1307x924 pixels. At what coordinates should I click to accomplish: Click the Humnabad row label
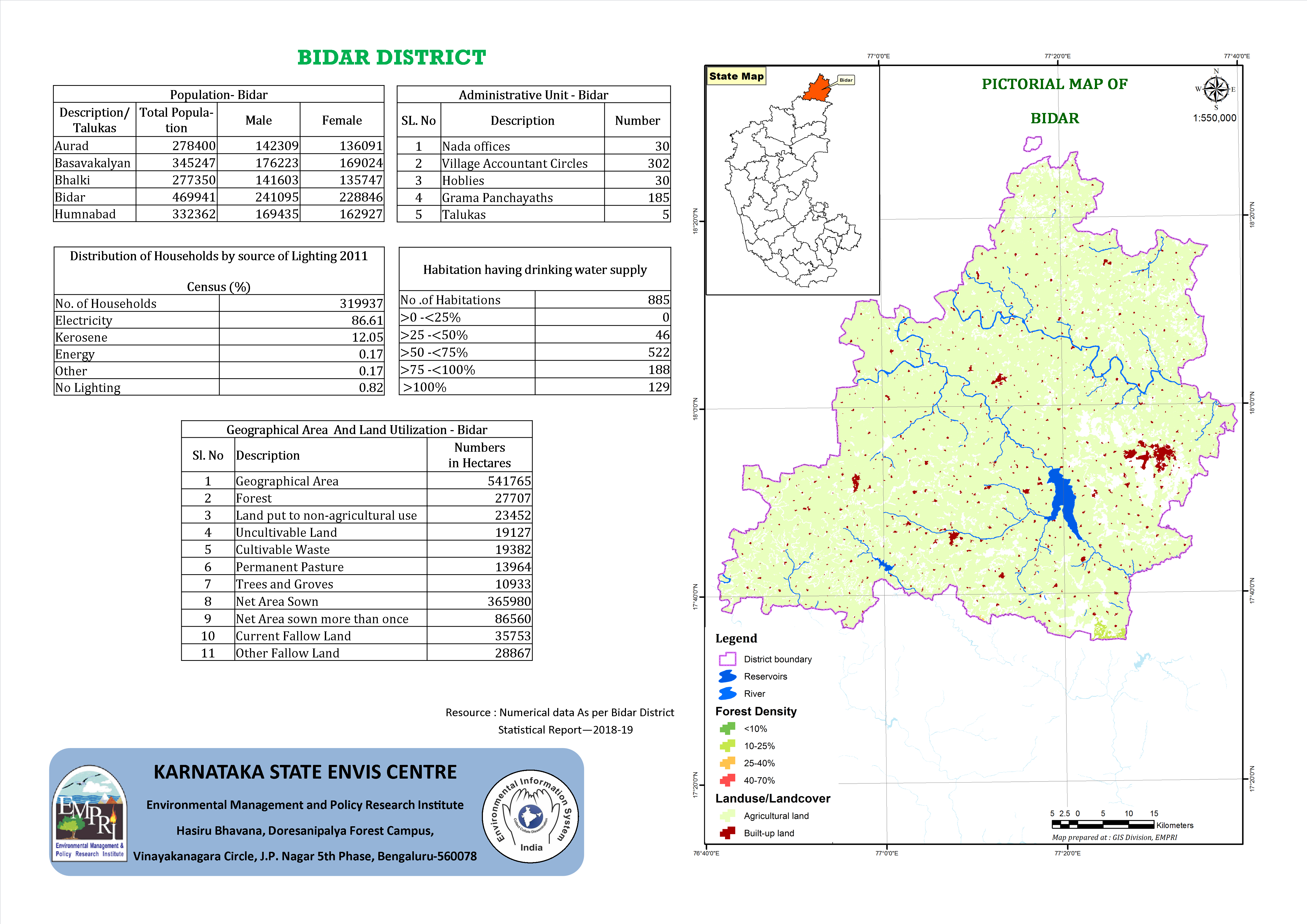[85, 214]
